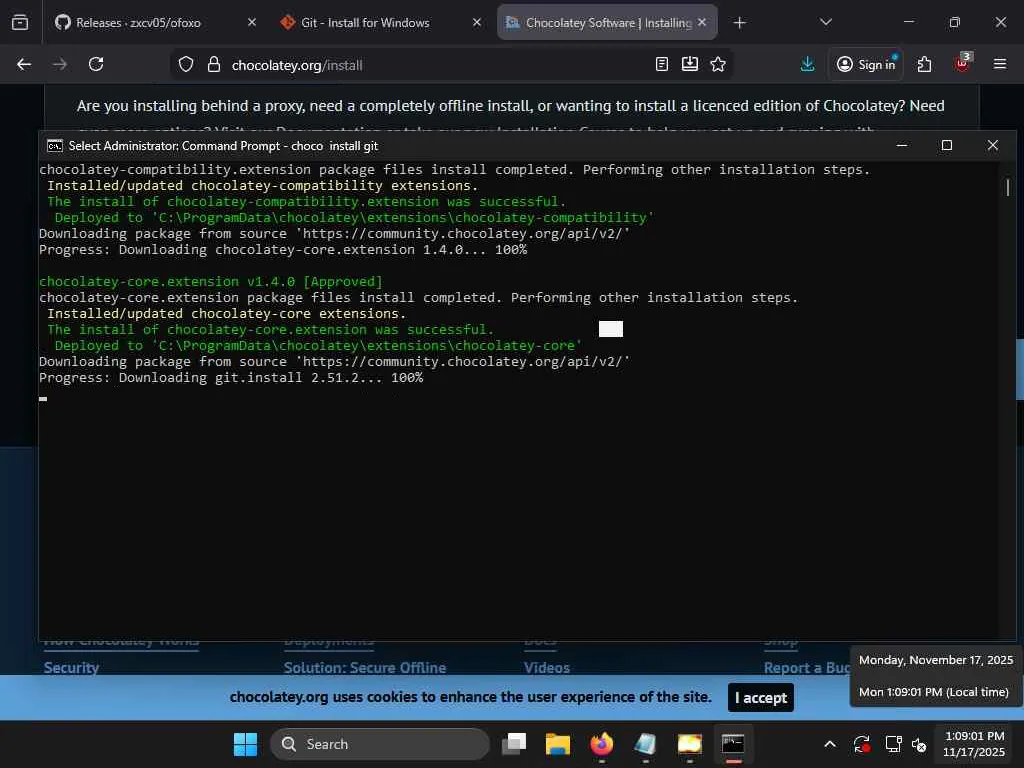Click the site security padlock icon
Viewport: 1024px width, 768px height.
tap(214, 65)
